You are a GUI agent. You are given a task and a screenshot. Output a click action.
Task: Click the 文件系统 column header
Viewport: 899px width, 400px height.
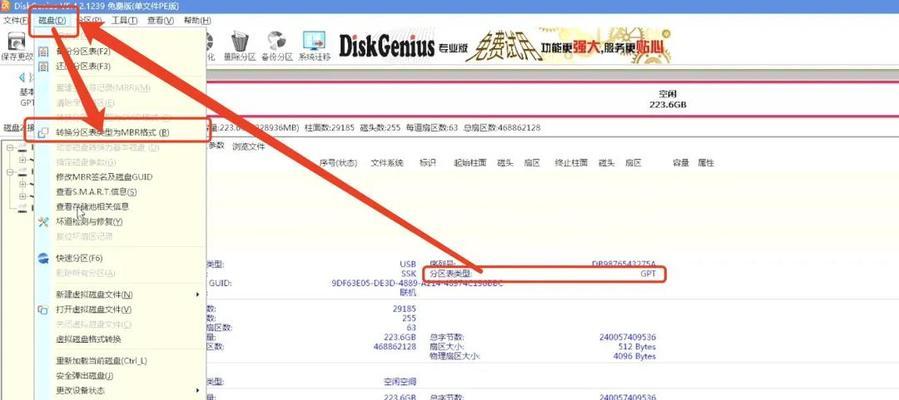pyautogui.click(x=387, y=163)
